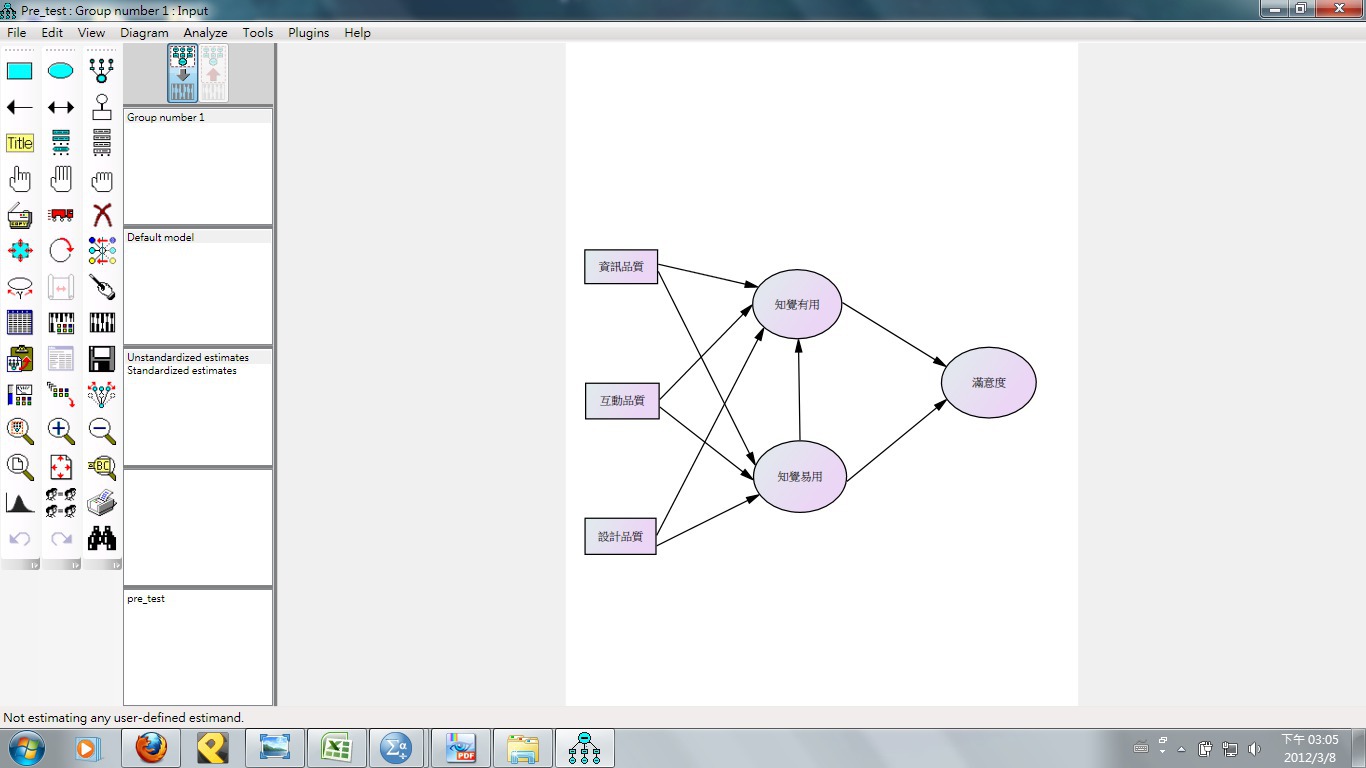1366x768 pixels.
Task: Pick the move objects truck tool
Action: tap(61, 215)
